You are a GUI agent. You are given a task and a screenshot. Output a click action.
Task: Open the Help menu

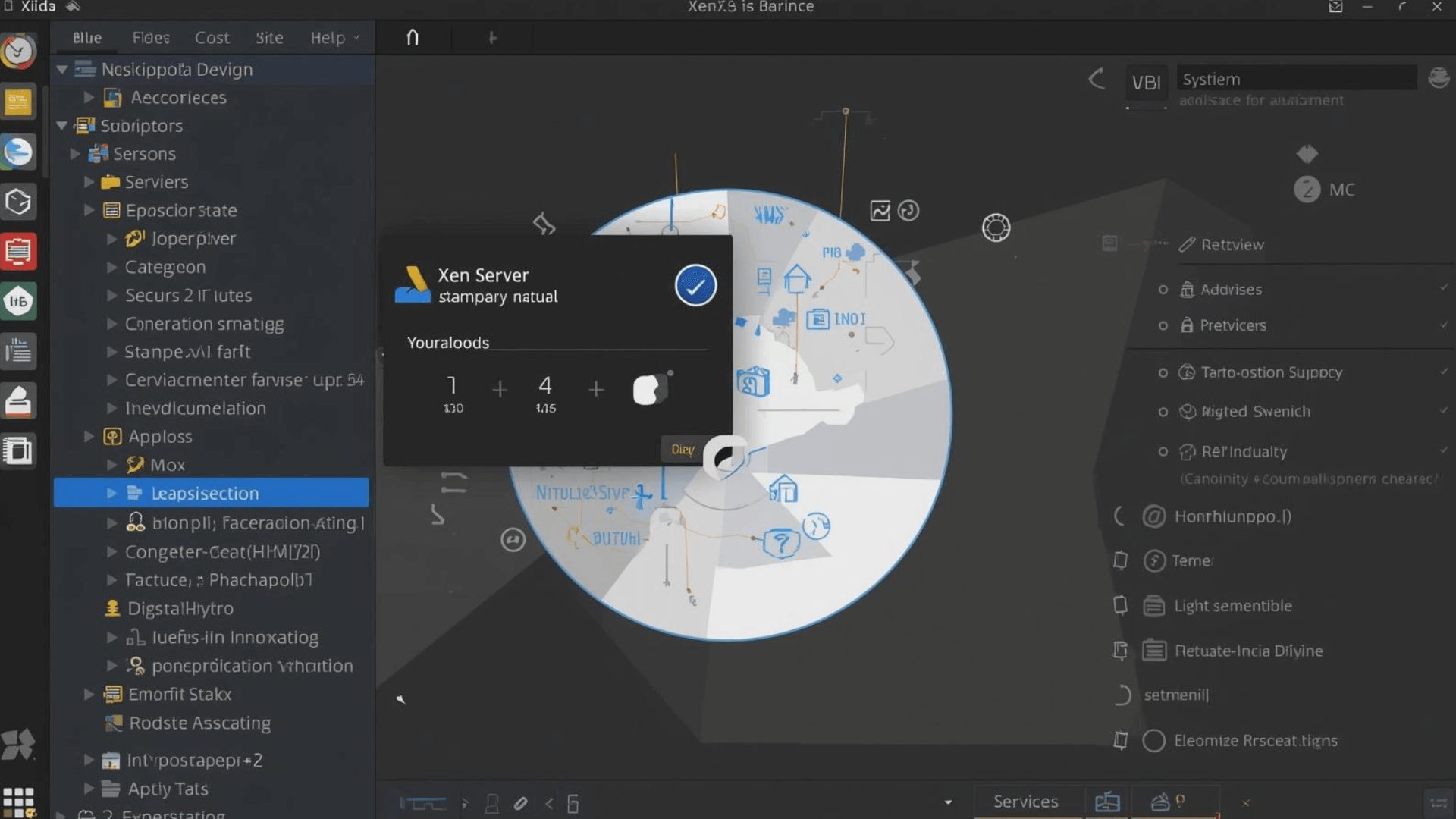tap(328, 38)
